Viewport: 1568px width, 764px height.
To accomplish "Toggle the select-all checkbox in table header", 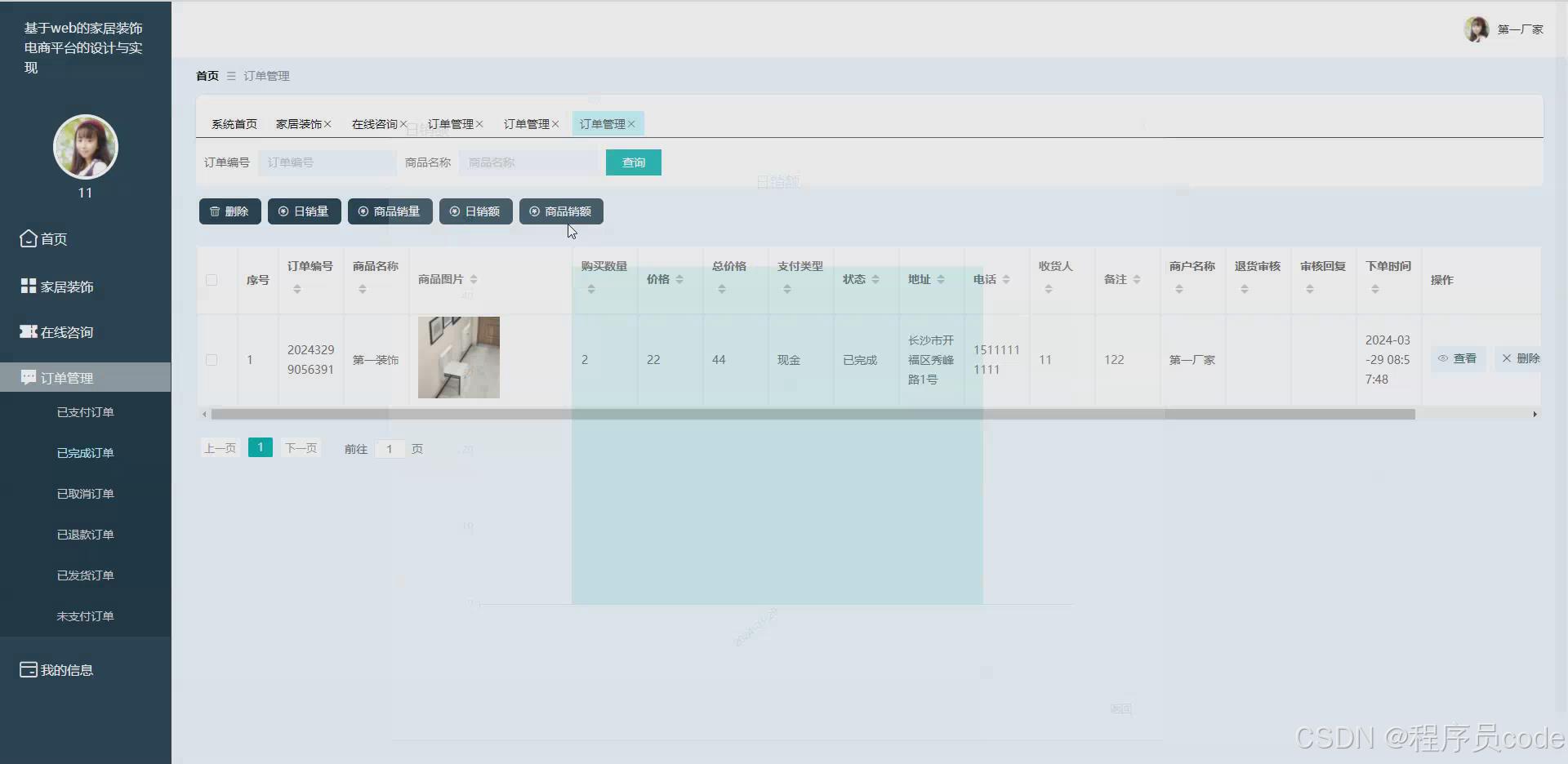I will (x=212, y=280).
